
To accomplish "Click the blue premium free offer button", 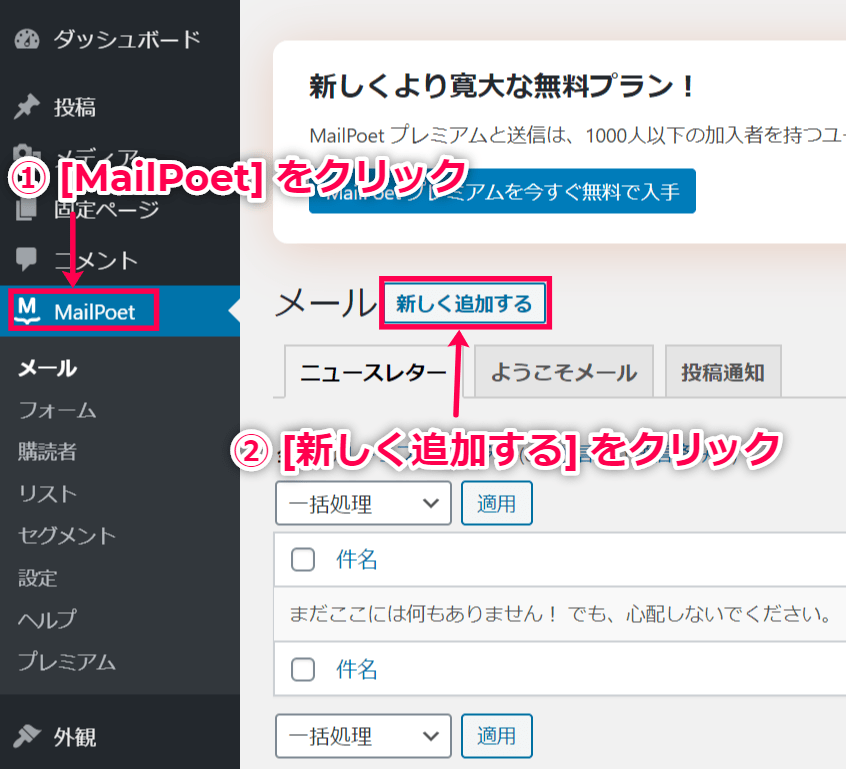I will point(502,191).
